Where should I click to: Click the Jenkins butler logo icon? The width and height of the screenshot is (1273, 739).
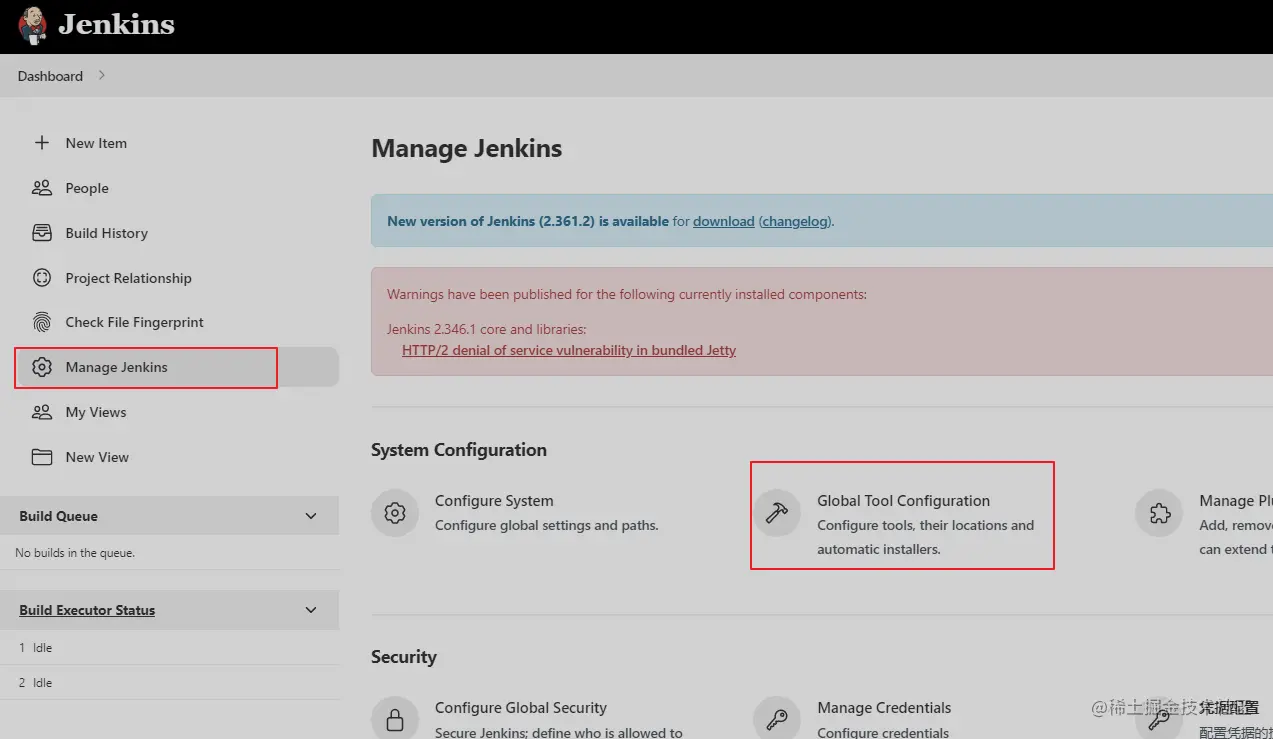32,24
